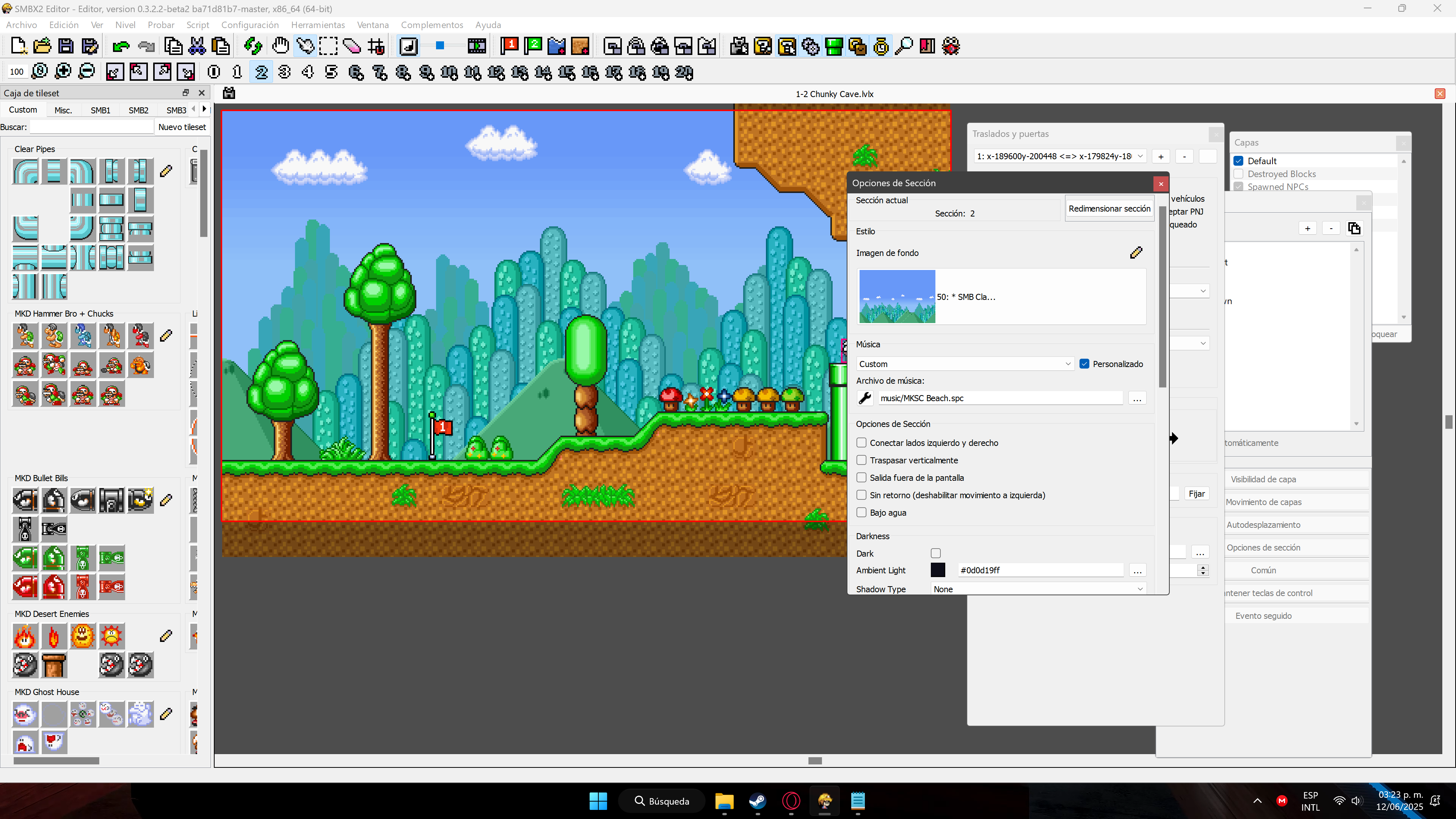This screenshot has height=819, width=1456.
Task: Switch to section 3 button
Action: point(284,72)
